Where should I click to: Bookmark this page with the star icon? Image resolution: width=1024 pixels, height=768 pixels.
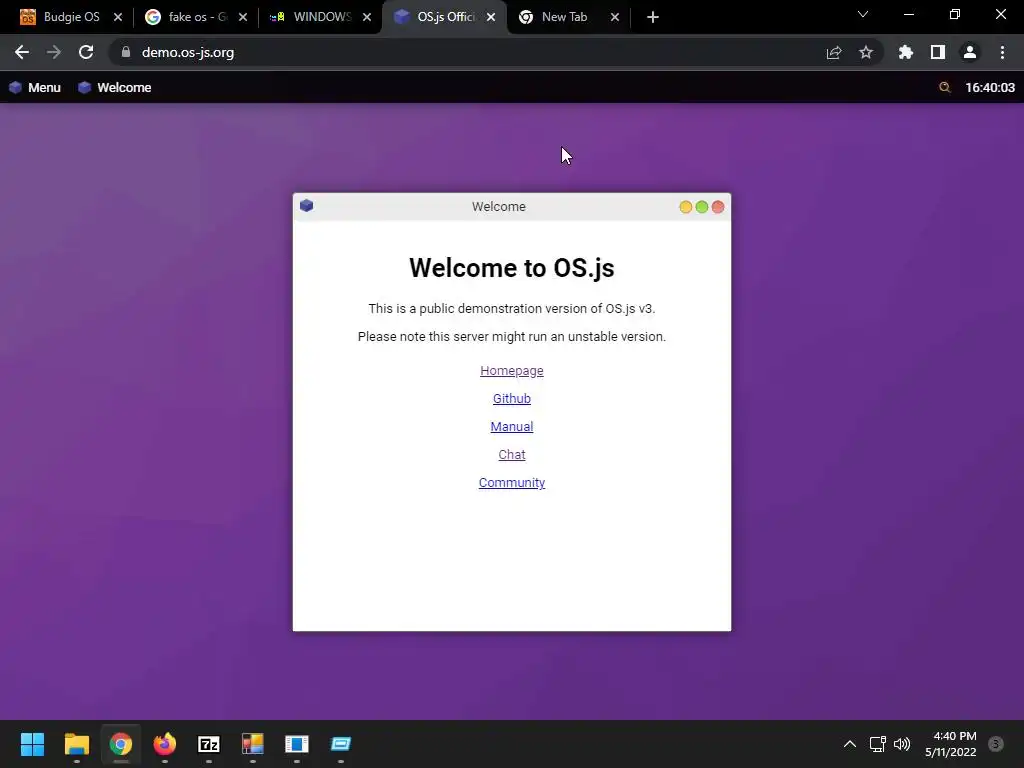pyautogui.click(x=866, y=52)
